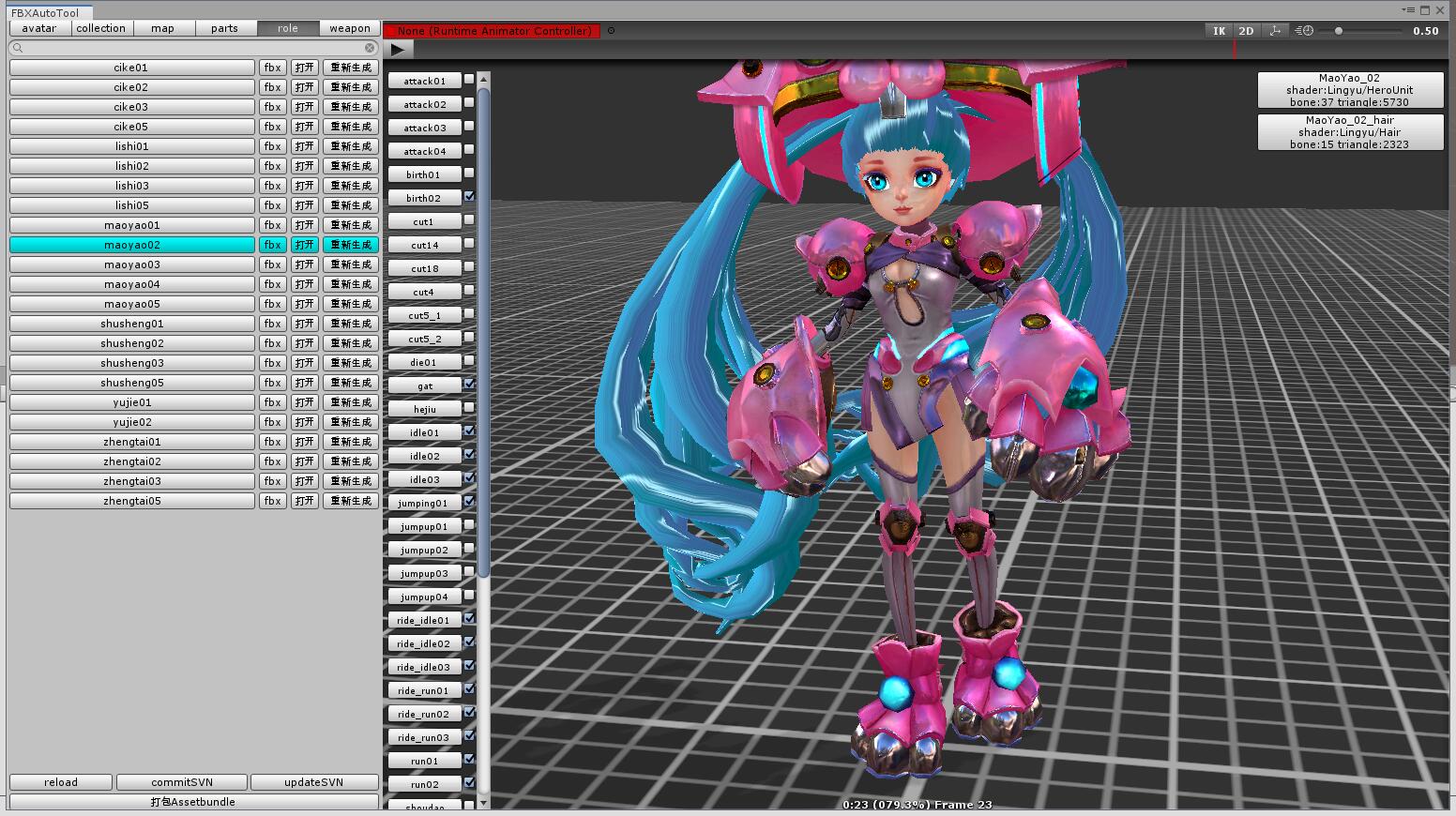
Task: Toggle 2D view mode
Action: pyautogui.click(x=1246, y=31)
